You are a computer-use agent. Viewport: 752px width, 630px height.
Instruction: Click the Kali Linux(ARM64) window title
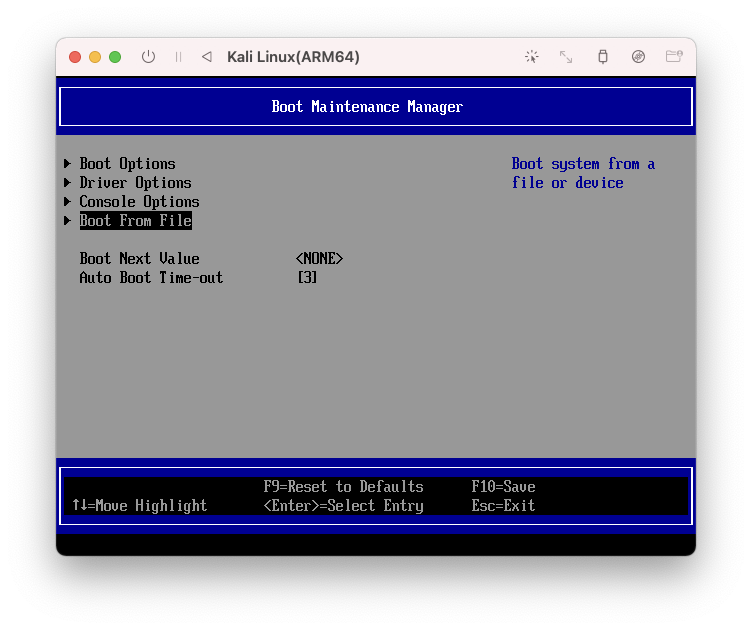(293, 57)
